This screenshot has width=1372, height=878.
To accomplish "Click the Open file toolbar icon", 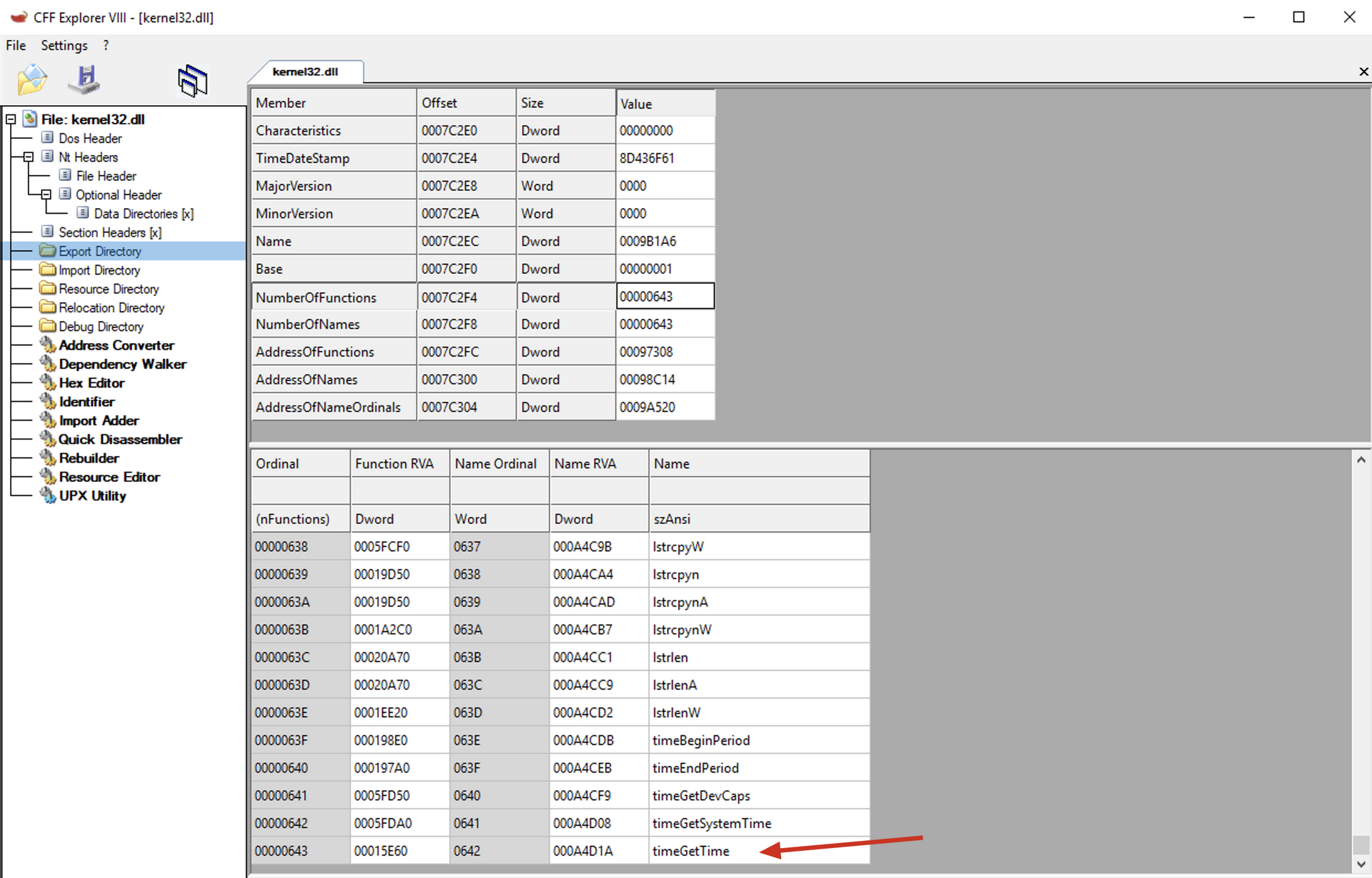I will [x=32, y=79].
